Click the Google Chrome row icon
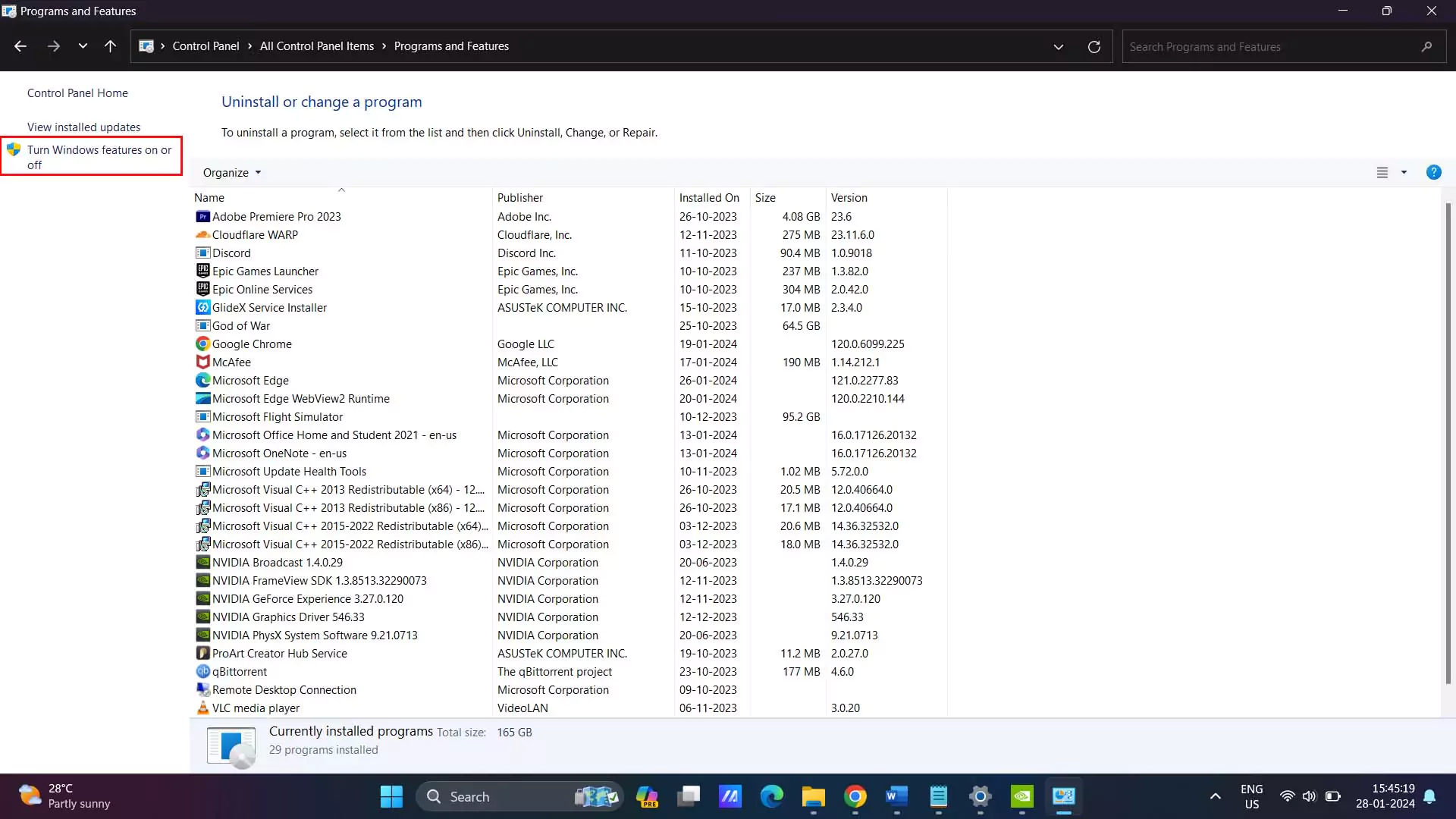1456x819 pixels. pos(202,344)
